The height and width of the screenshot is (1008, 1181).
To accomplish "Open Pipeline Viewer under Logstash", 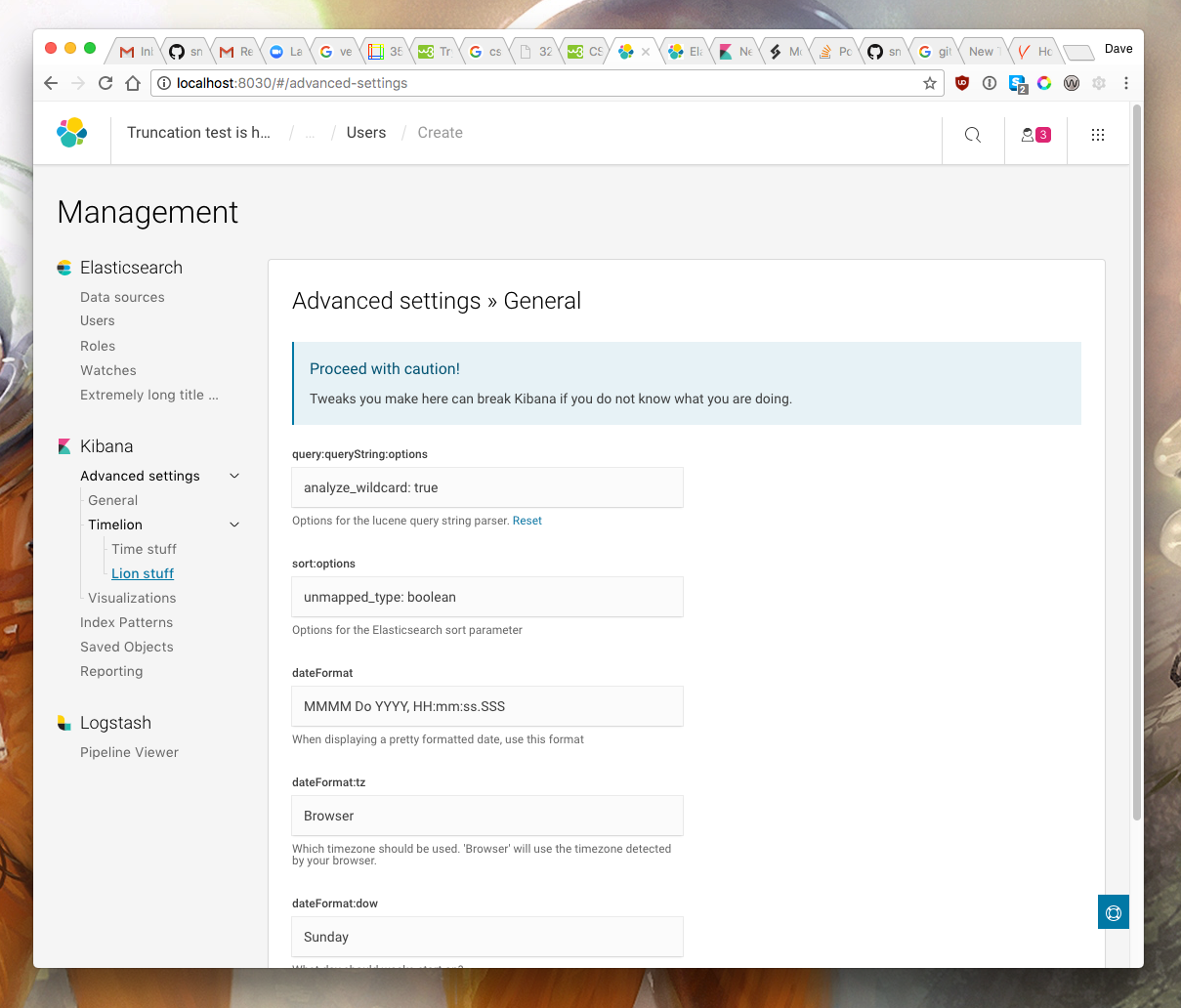I will pos(129,752).
